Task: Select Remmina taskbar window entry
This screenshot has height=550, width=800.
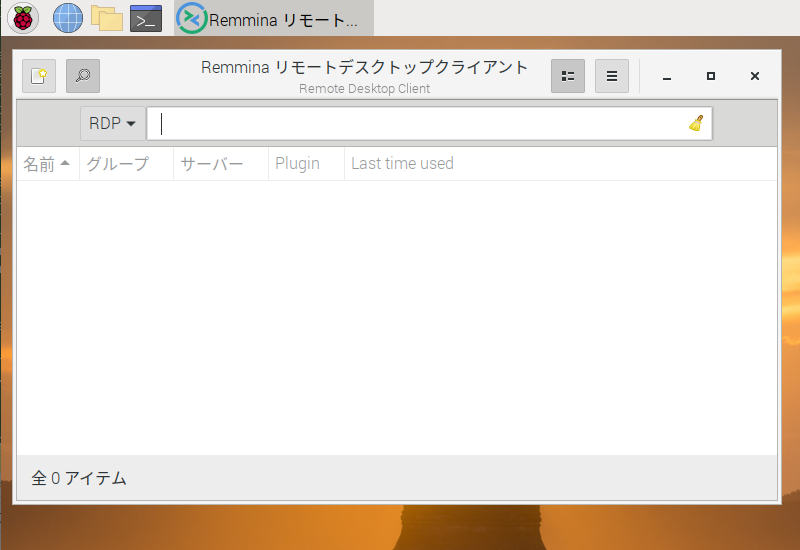Action: (274, 18)
